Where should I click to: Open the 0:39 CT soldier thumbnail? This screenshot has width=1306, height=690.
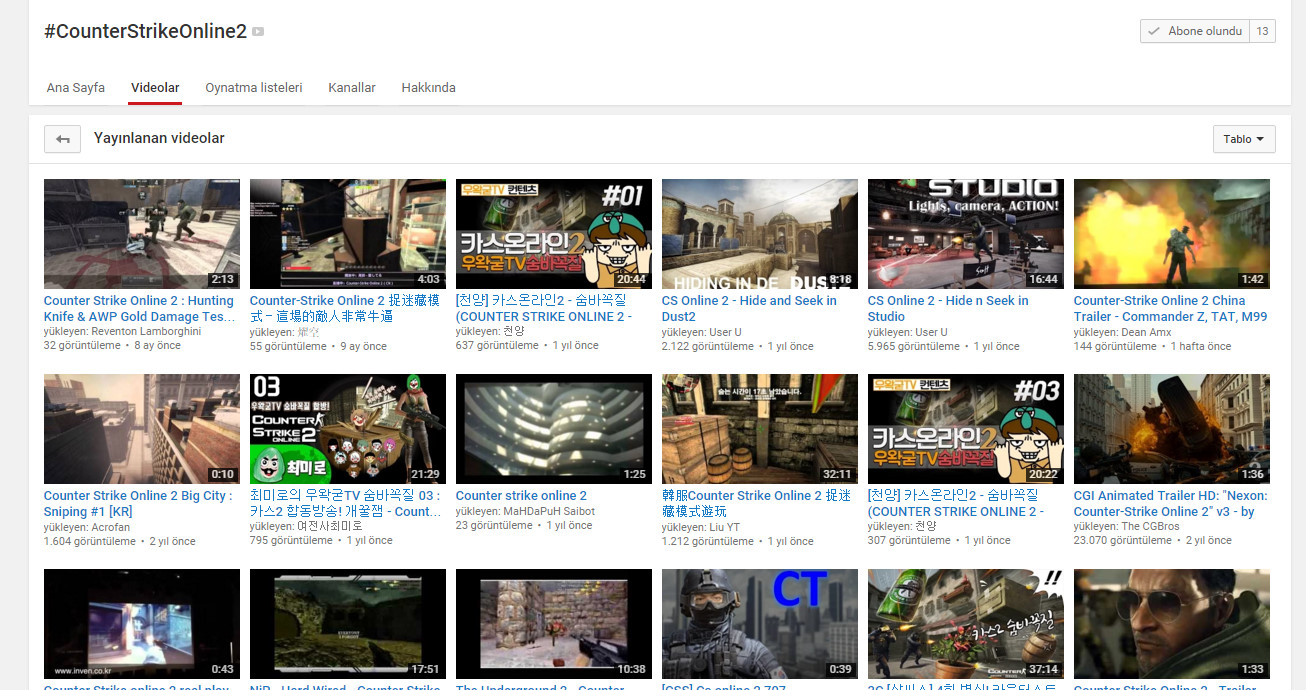(760, 624)
